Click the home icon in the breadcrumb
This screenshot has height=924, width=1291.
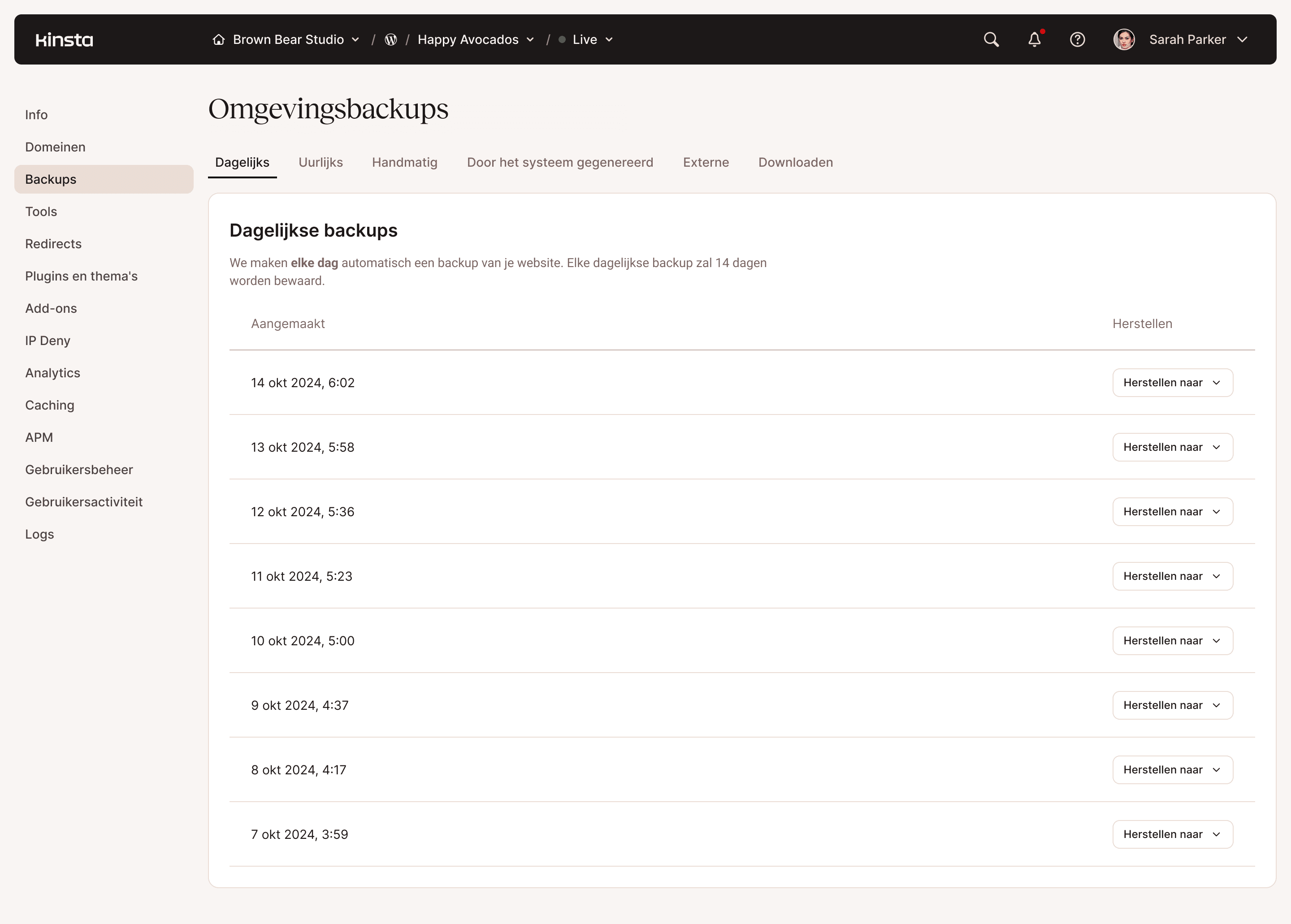point(219,39)
